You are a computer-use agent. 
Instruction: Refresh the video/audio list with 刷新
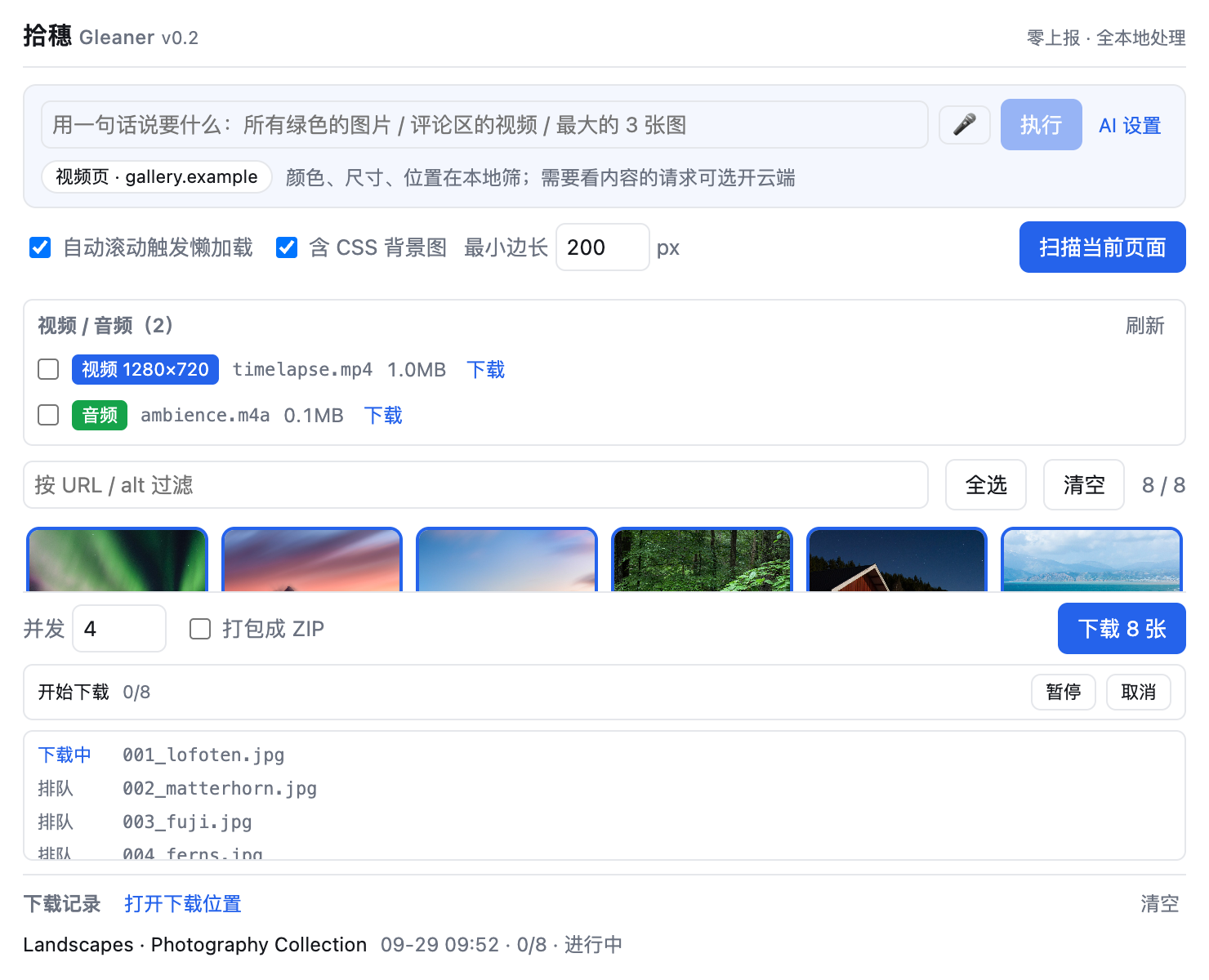[x=1144, y=326]
